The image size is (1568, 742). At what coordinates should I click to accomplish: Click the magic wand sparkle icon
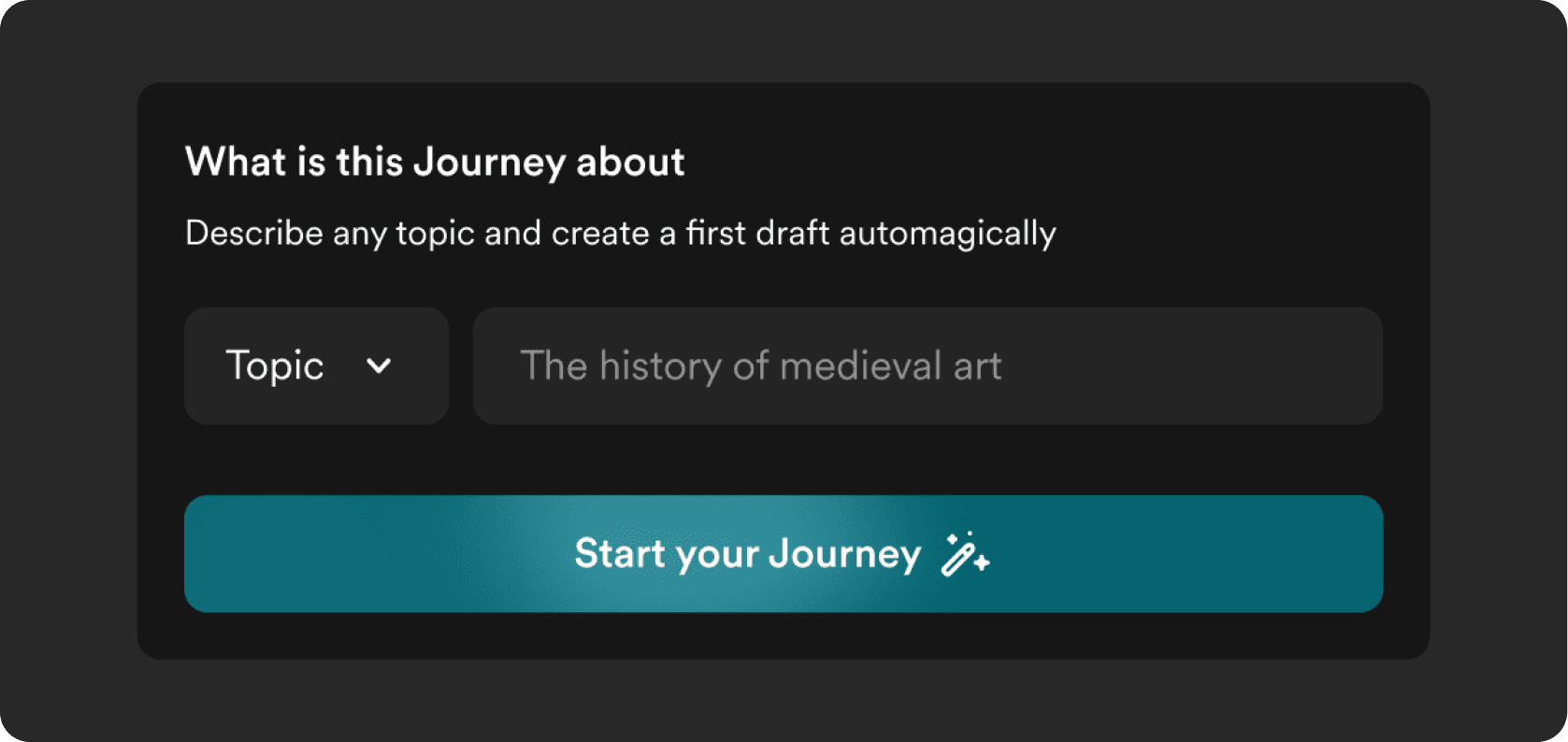click(x=964, y=554)
